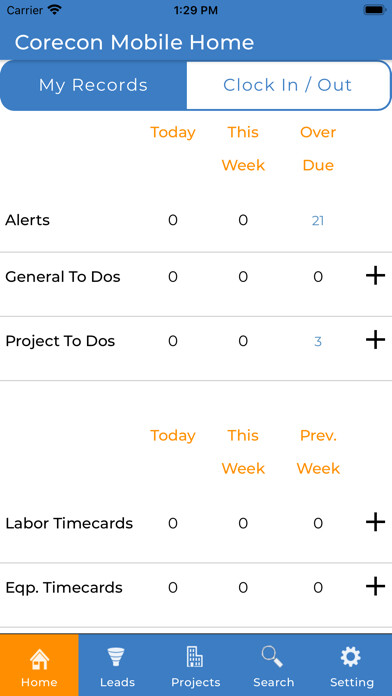Switch to Clock In / Out segment
Viewport: 392px width, 696px height.
[x=288, y=85]
